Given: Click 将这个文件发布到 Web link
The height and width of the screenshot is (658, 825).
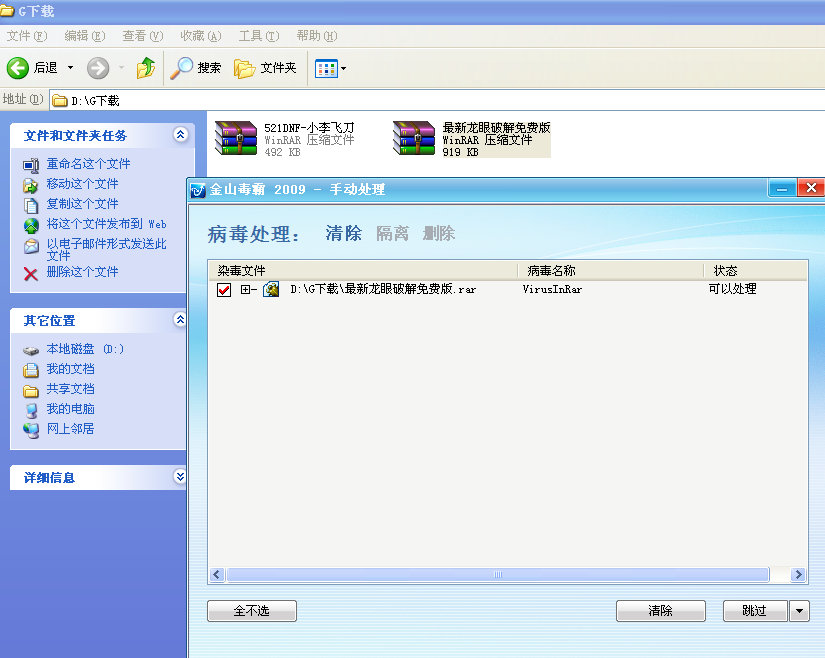Looking at the screenshot, I should (x=106, y=224).
